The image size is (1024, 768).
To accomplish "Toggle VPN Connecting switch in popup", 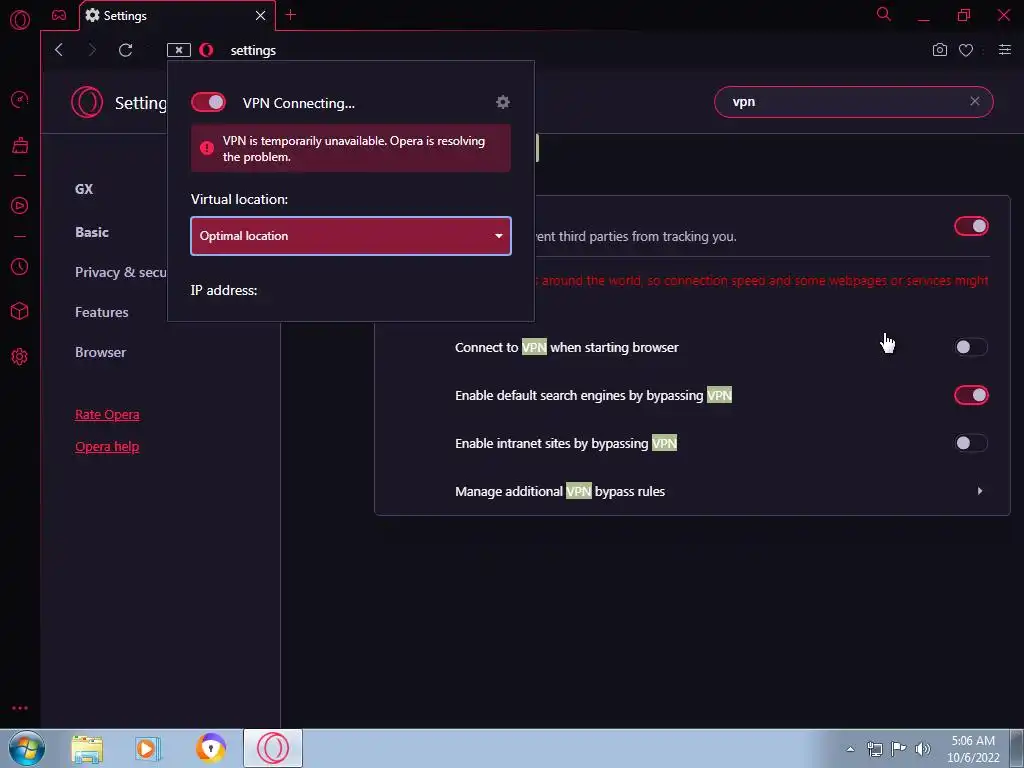I will point(208,102).
